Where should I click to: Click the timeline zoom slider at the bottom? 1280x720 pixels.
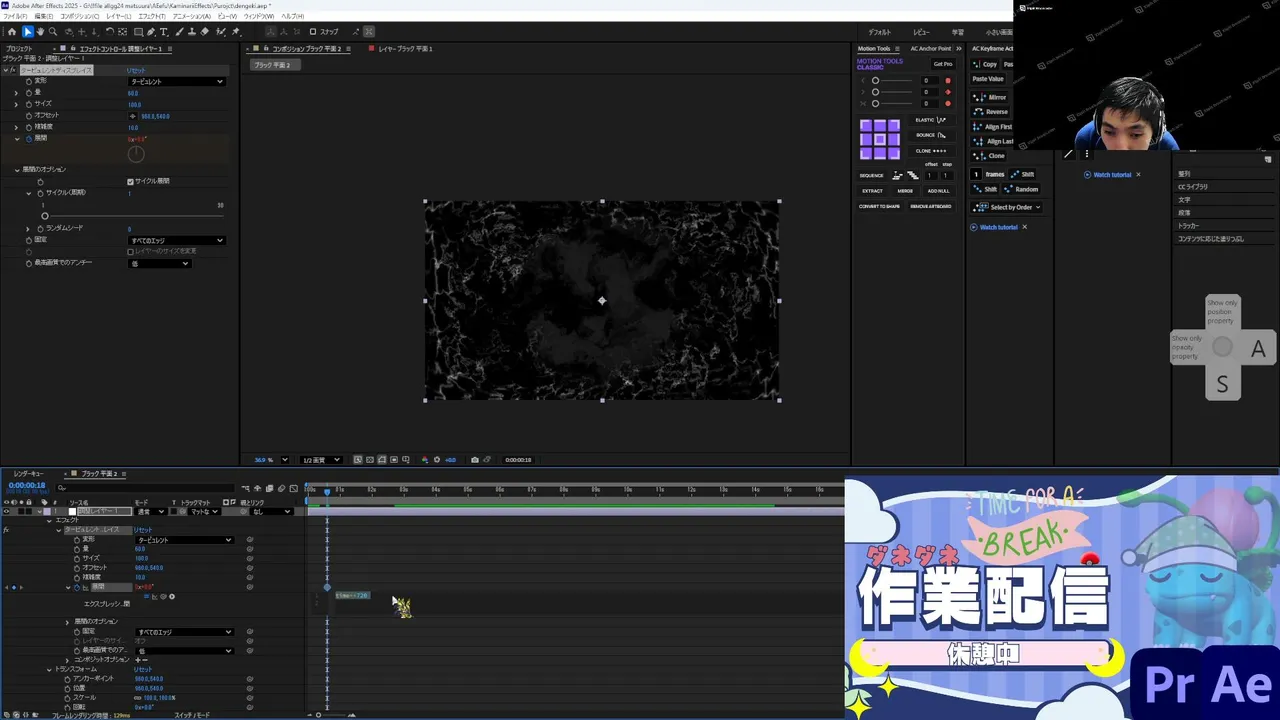318,715
